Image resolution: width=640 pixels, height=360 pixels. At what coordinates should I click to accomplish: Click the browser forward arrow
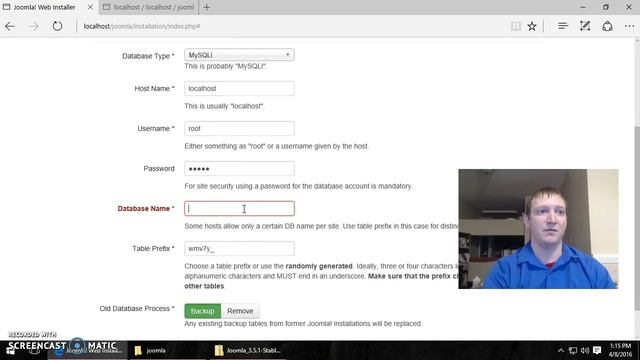tap(33, 26)
